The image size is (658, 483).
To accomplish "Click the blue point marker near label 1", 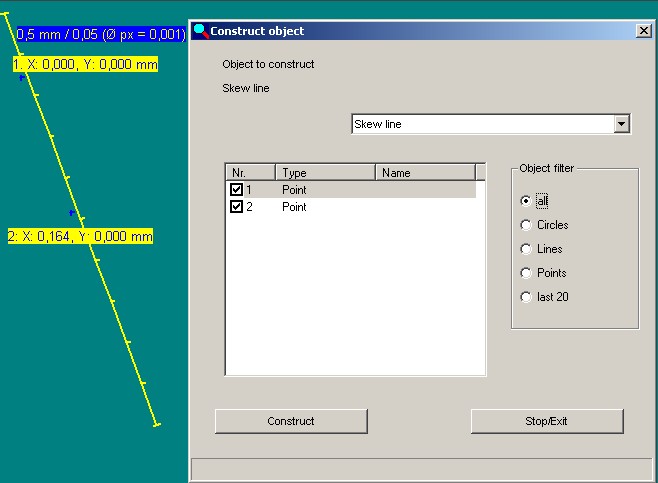I will [22, 78].
